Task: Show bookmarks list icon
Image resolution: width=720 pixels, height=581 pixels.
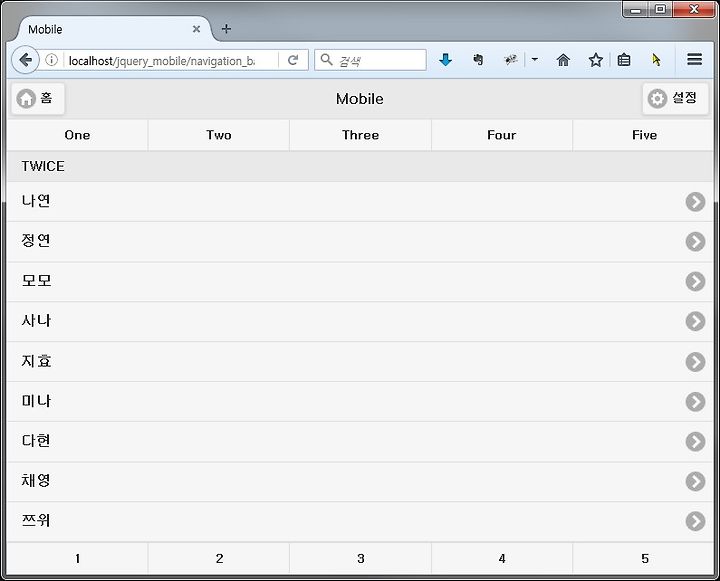Action: [624, 60]
